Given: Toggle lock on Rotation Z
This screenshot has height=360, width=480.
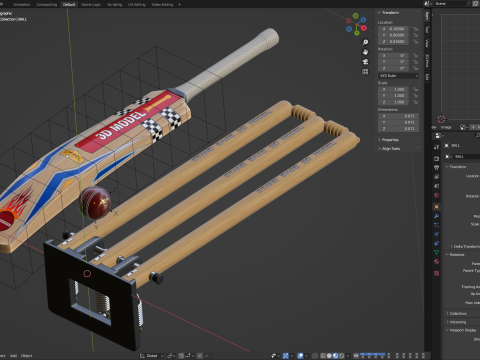Looking at the screenshot, I should 416,68.
